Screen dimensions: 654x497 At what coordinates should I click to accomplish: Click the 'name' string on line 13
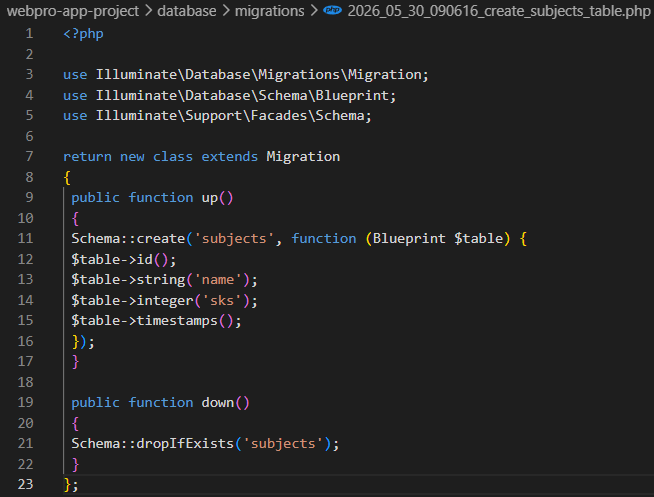218,279
